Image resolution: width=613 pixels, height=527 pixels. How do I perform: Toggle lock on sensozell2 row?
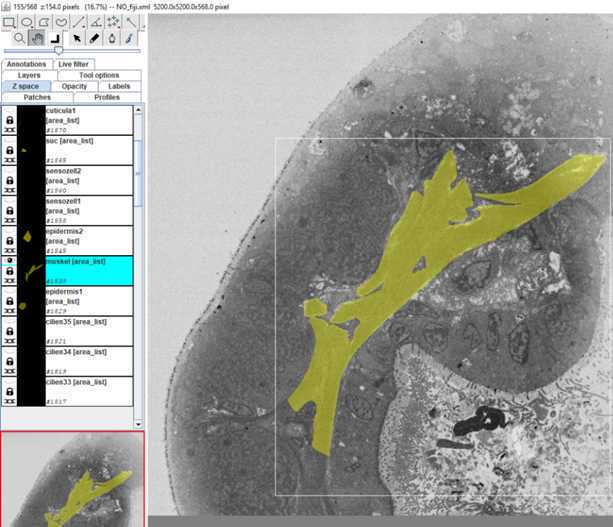click(x=10, y=180)
